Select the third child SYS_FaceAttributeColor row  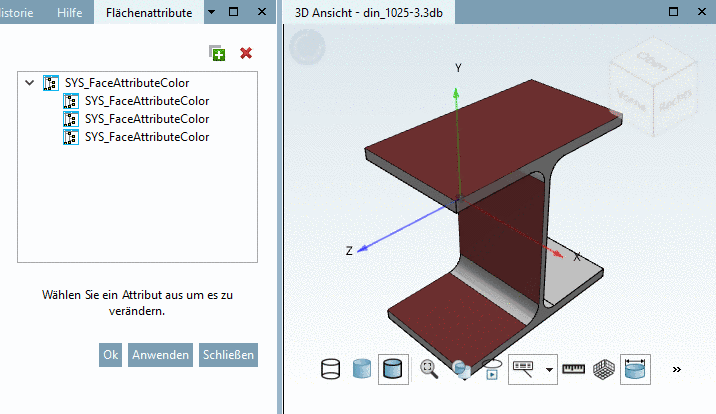pos(147,137)
